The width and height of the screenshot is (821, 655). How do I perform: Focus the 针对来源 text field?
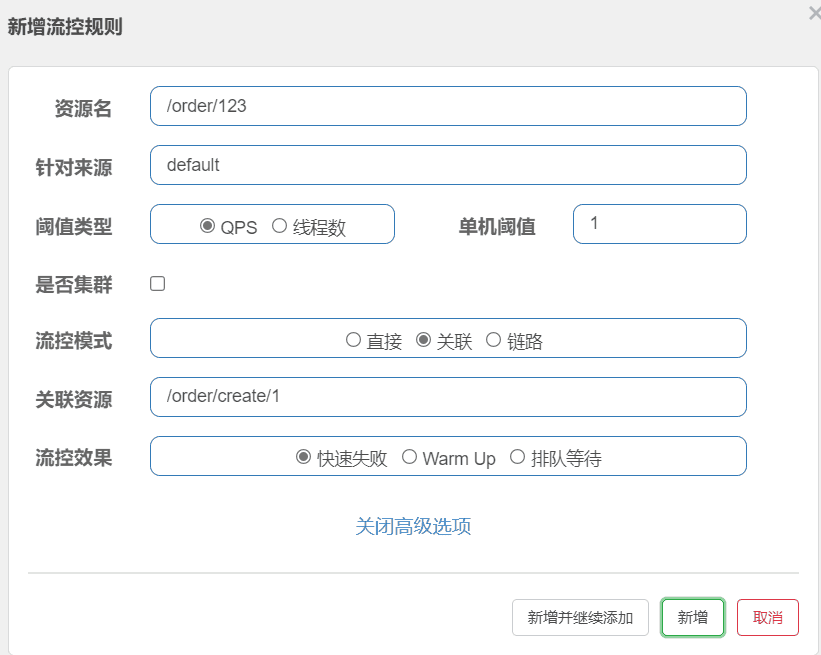(x=448, y=165)
